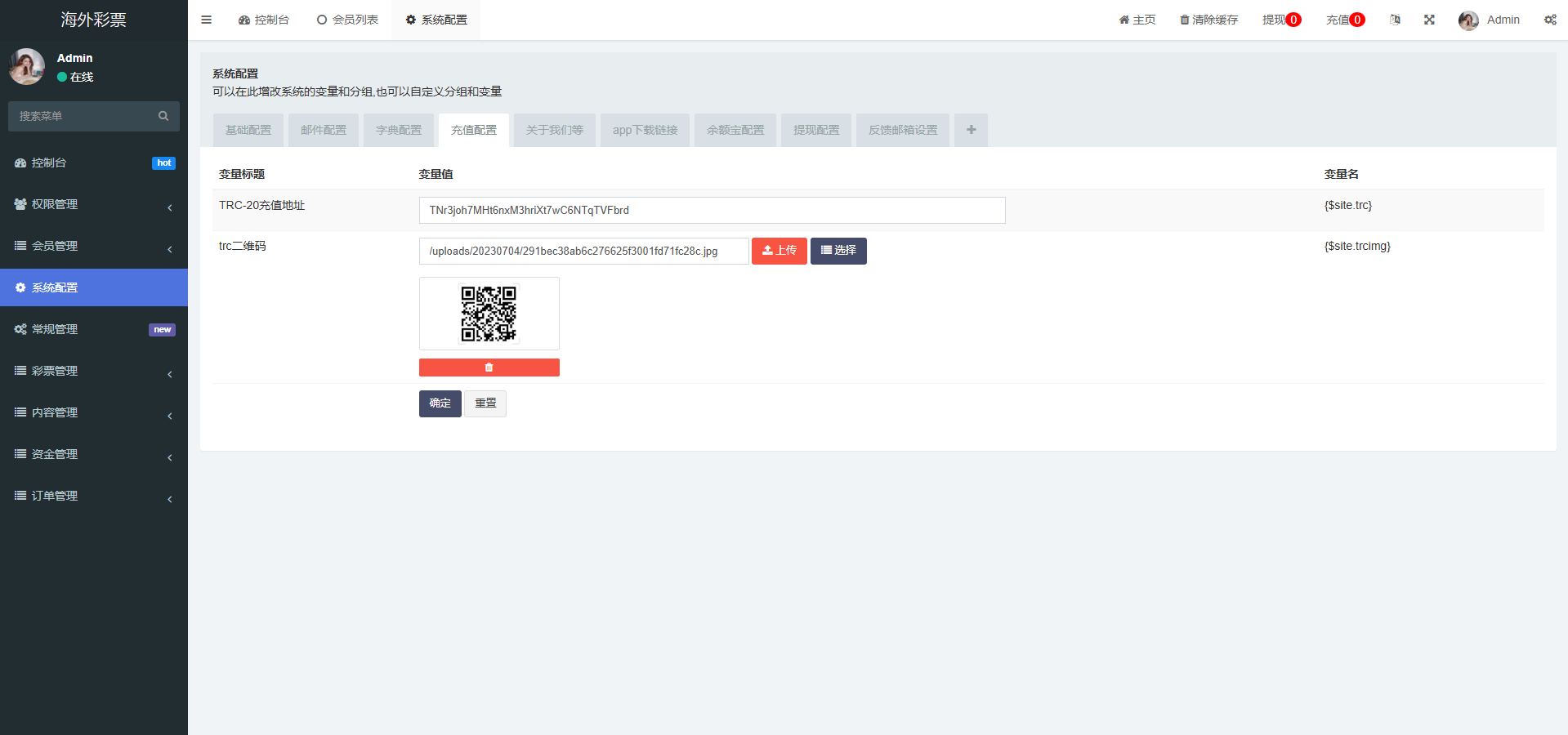The height and width of the screenshot is (735, 1568).
Task: Click the 选择 file chooser button
Action: coord(838,251)
